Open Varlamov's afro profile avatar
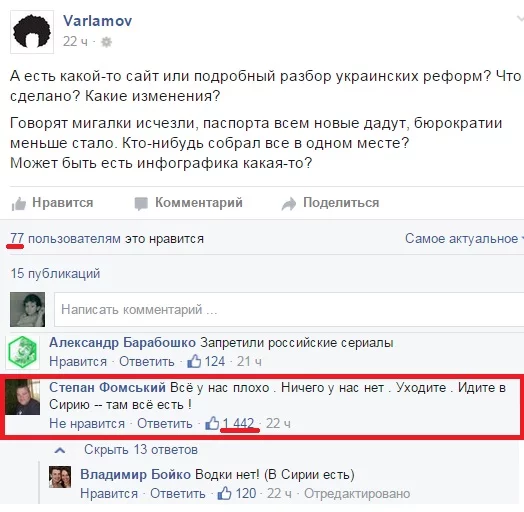524x512 pixels. click(x=32, y=32)
